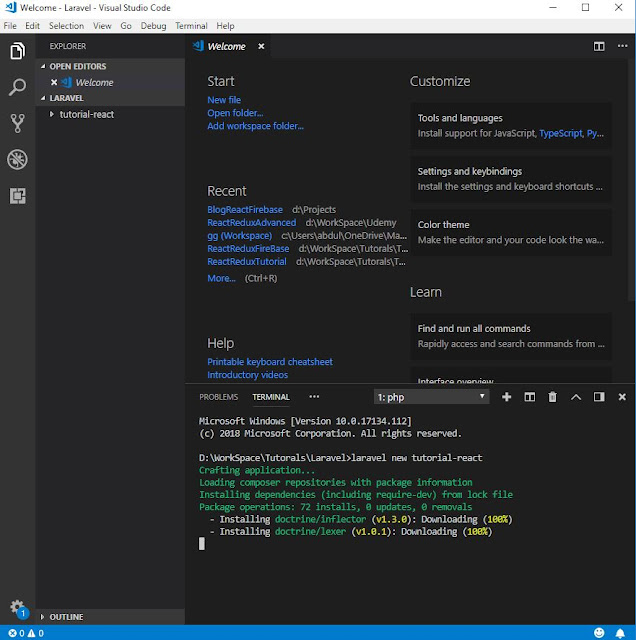Screen dimensions: 636x640
Task: Open the Settings and keybindings card
Action: coord(511,179)
